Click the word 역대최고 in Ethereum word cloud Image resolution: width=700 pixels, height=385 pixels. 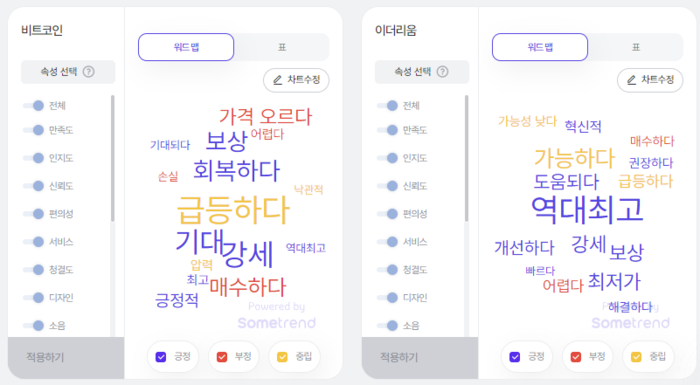point(587,209)
